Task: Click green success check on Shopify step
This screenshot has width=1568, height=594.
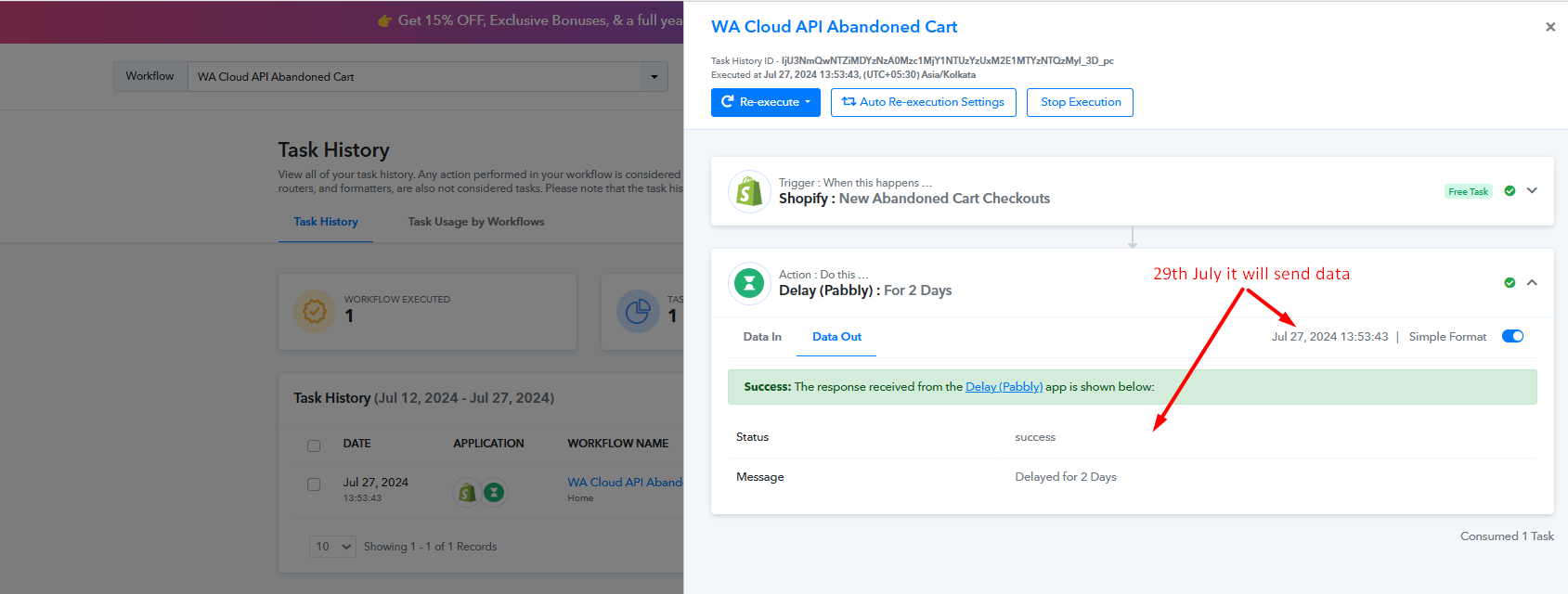Action: coord(1510,191)
